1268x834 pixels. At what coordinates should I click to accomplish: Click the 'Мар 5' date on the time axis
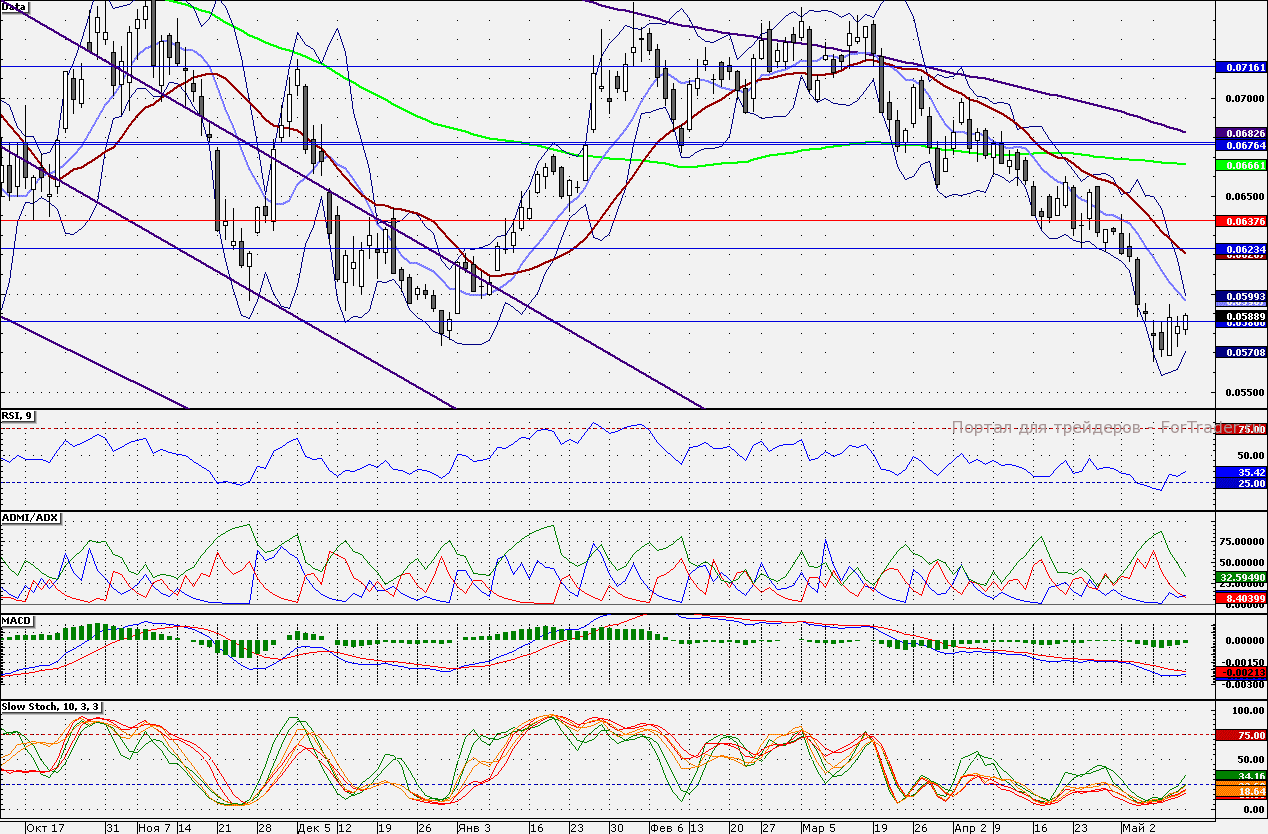pyautogui.click(x=819, y=828)
